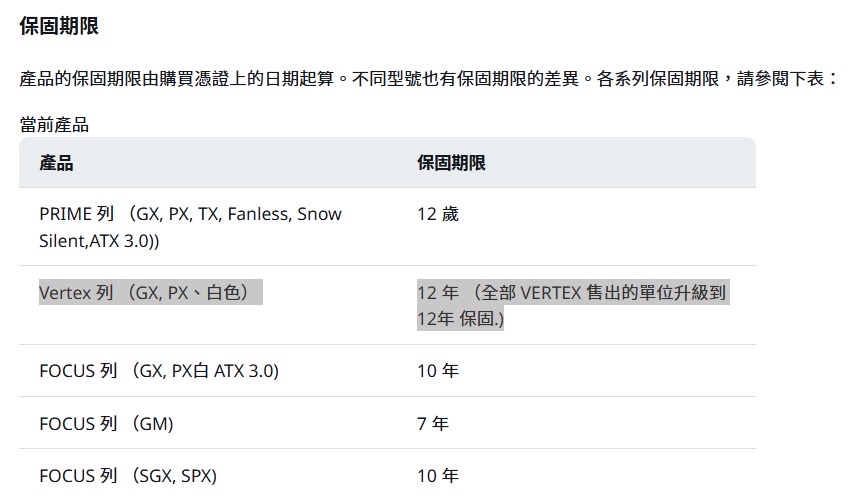Click 10 年 warranty for FOCUS SGX row
Image resolution: width=856 pixels, height=499 pixels.
pyautogui.click(x=438, y=476)
